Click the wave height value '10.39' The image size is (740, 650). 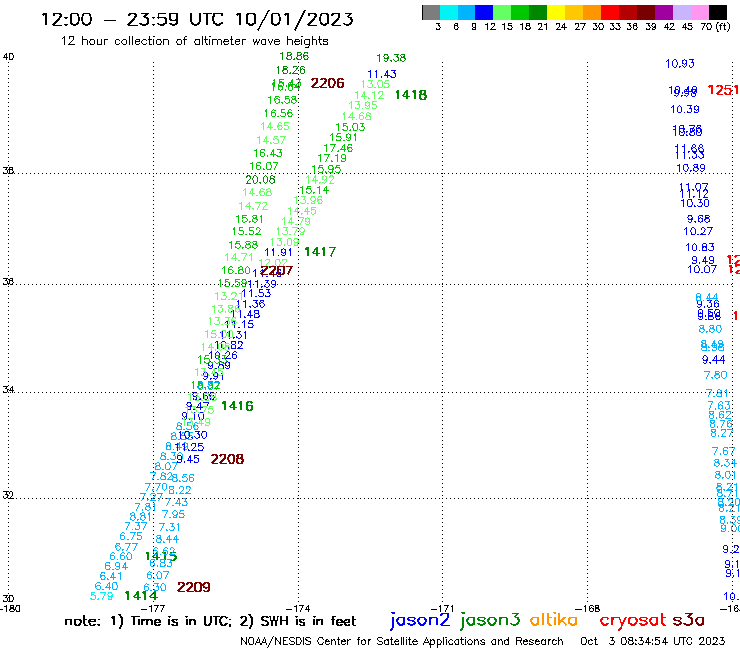[685, 110]
